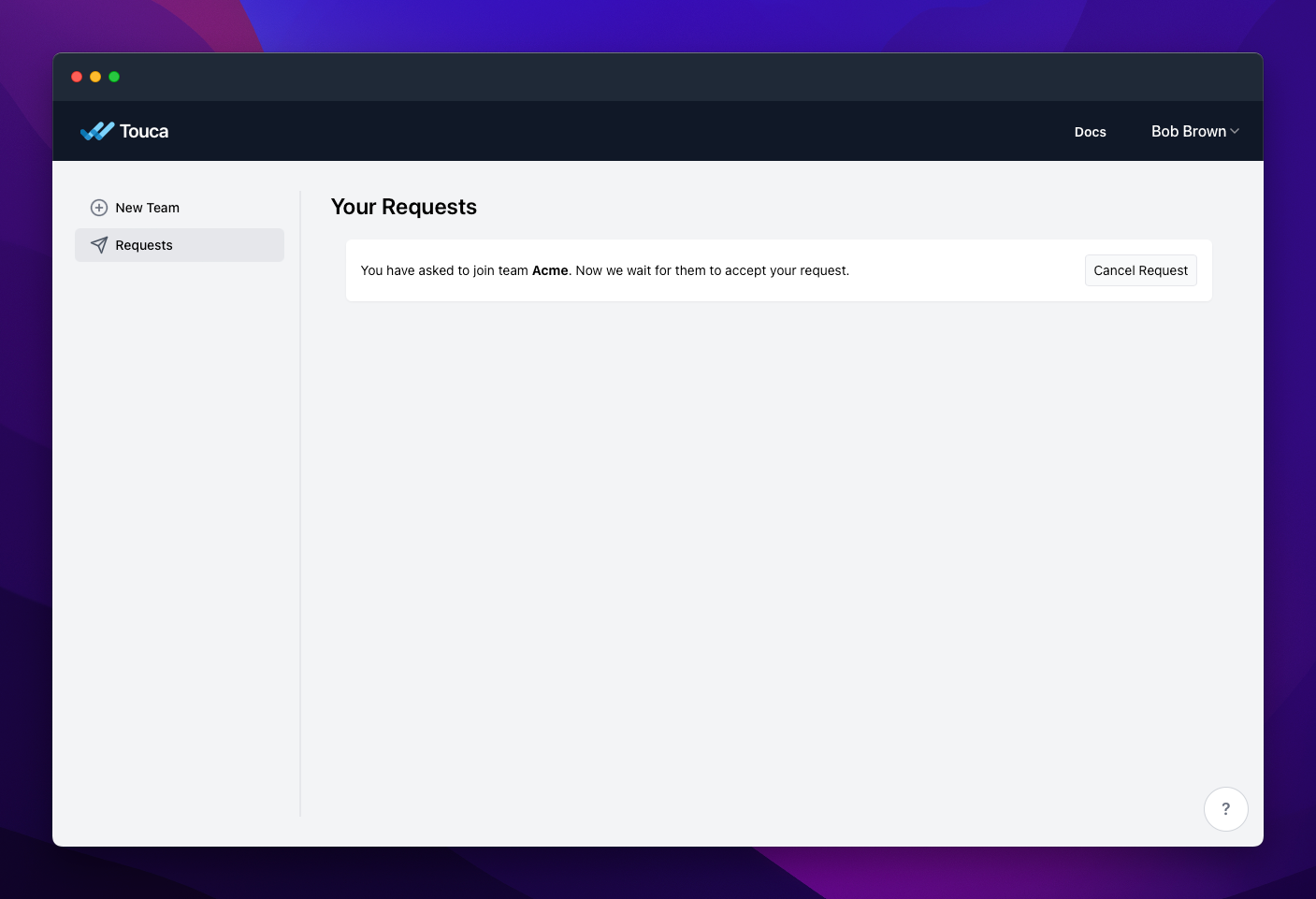Screen dimensions: 1316x899
Task: Select New Team in the sidebar
Action: tap(180, 208)
